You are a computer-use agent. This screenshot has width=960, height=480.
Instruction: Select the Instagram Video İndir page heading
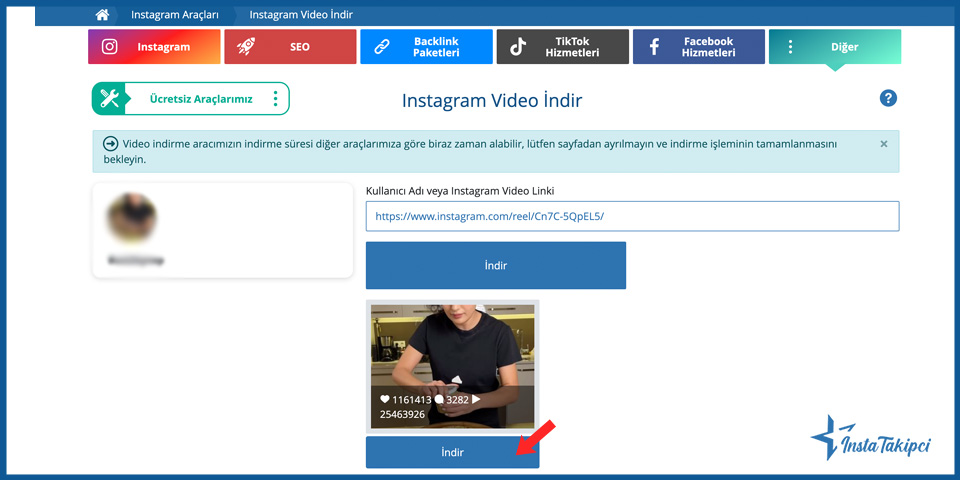coord(492,100)
